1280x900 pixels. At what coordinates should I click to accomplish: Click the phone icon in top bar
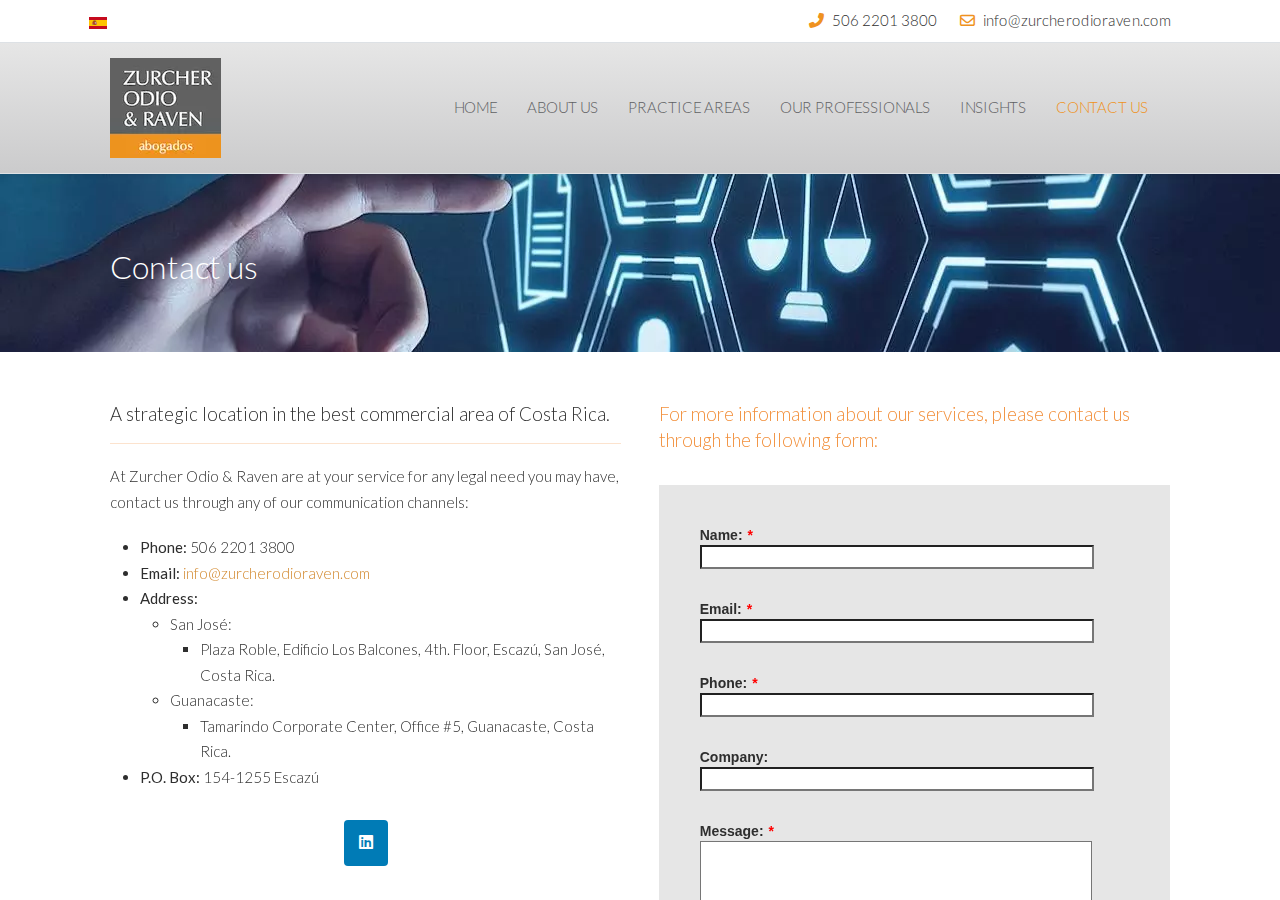coord(816,20)
